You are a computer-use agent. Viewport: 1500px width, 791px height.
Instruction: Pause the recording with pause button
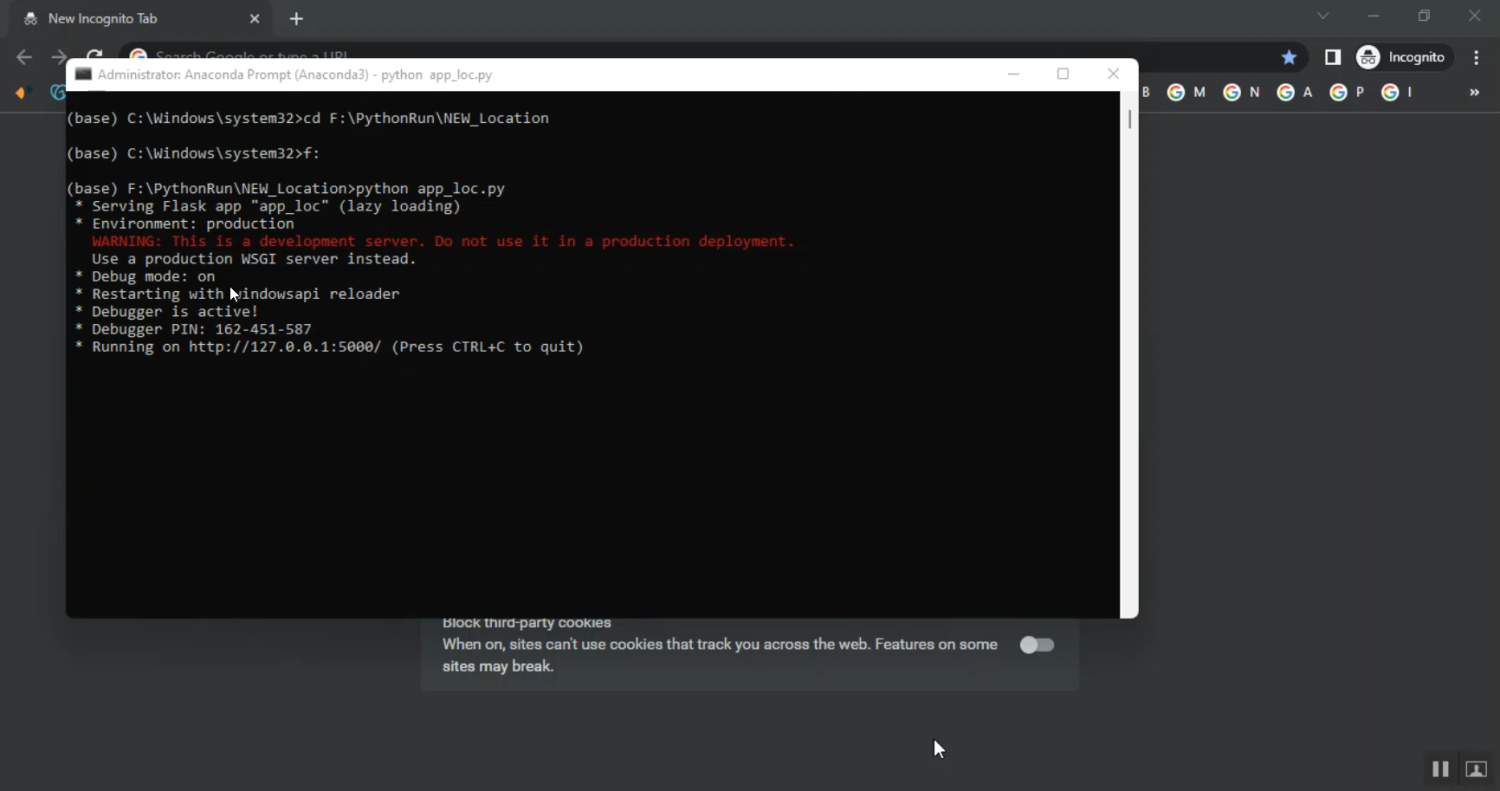pos(1440,769)
